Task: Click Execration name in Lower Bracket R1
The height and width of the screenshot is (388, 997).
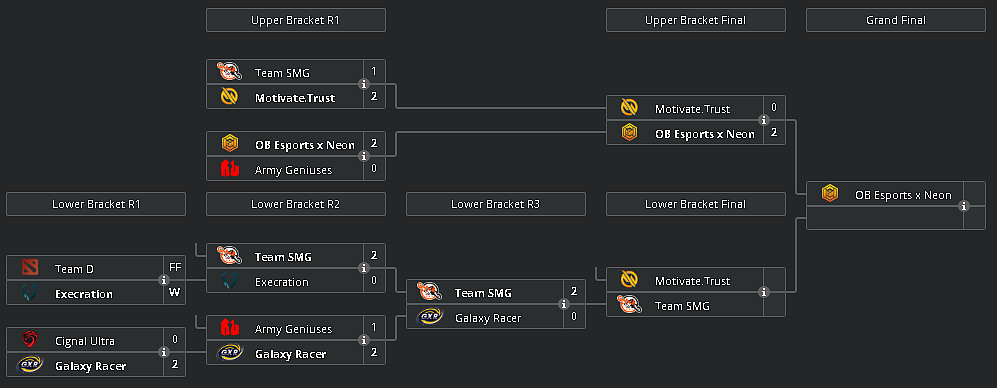Action: tap(84, 293)
